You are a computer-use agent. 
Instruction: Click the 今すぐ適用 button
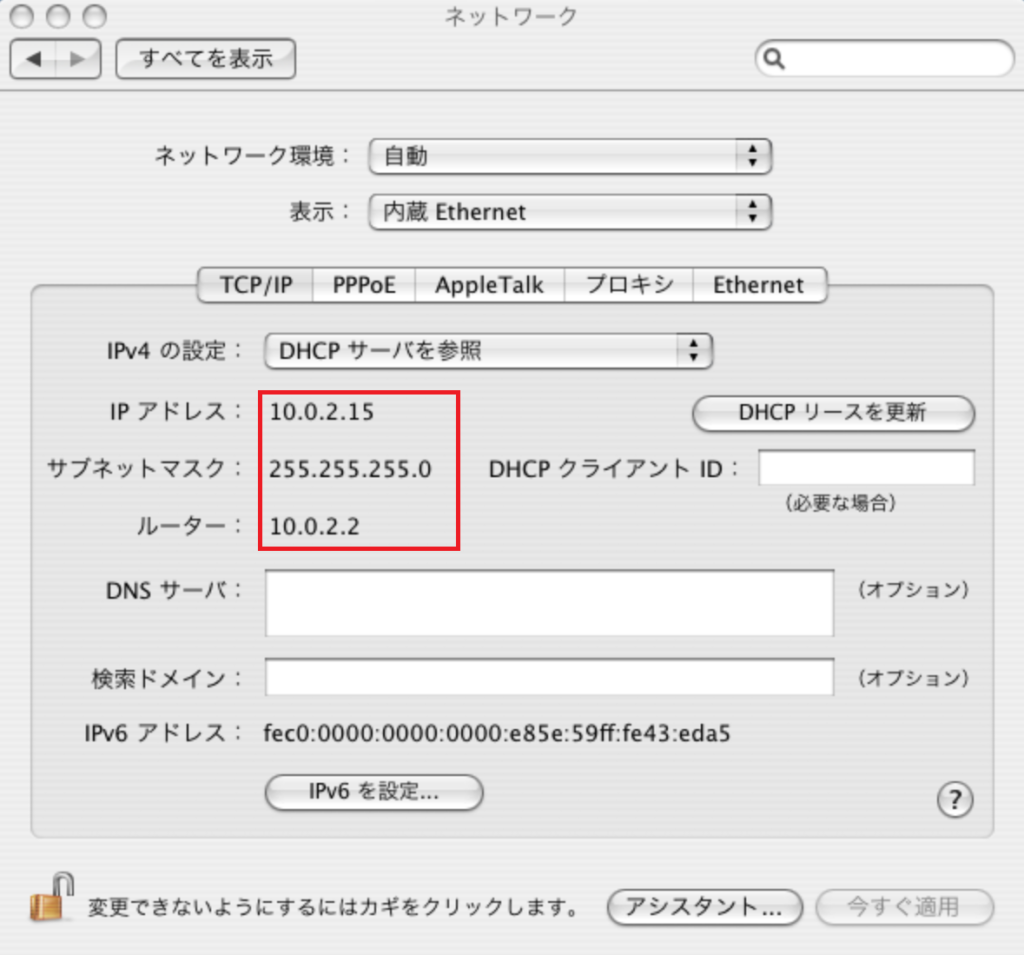[x=904, y=907]
